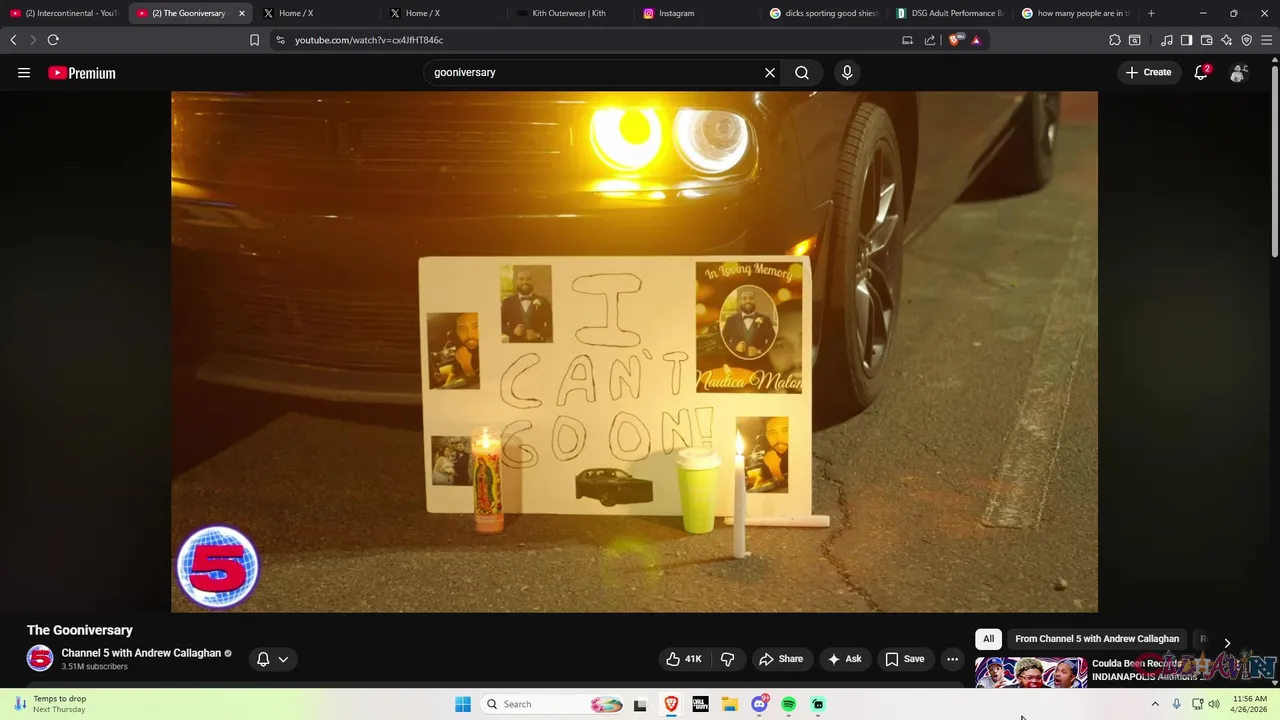Image resolution: width=1280 pixels, height=720 pixels.
Task: Switch to DSG Adult Performance tab
Action: pyautogui.click(x=950, y=13)
